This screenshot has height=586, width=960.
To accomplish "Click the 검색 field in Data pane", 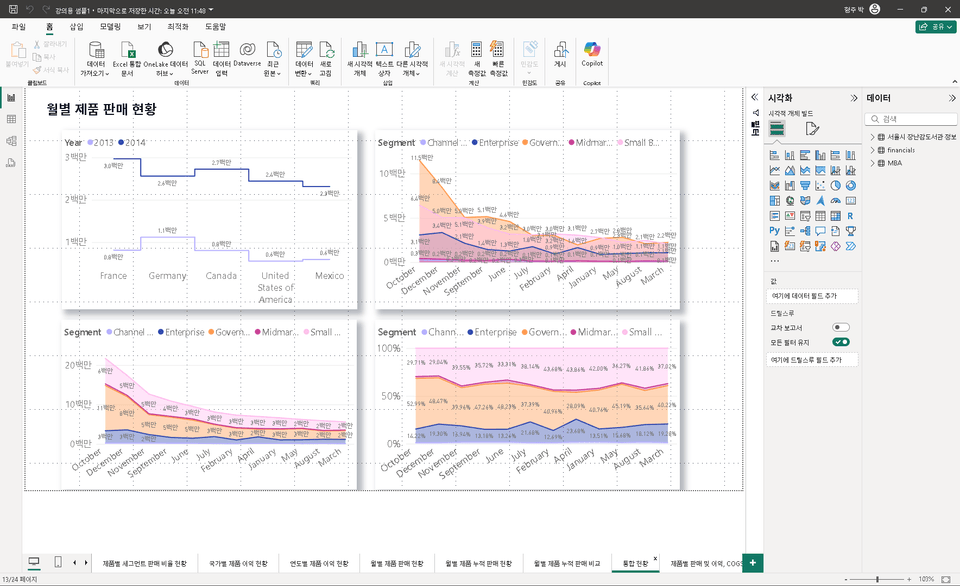I will click(912, 119).
